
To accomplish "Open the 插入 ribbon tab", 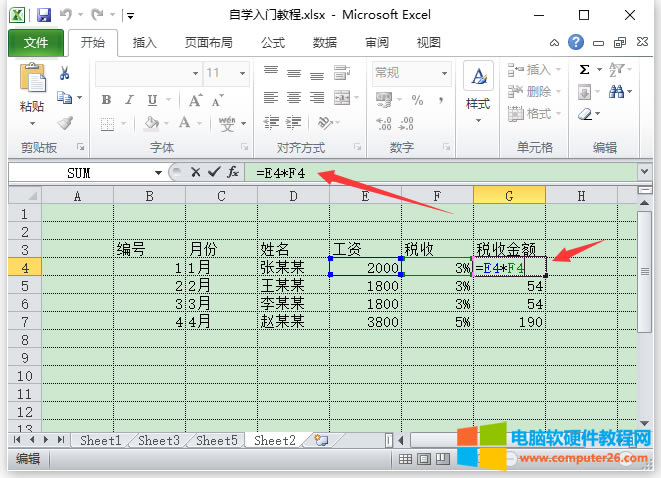I will coord(145,43).
